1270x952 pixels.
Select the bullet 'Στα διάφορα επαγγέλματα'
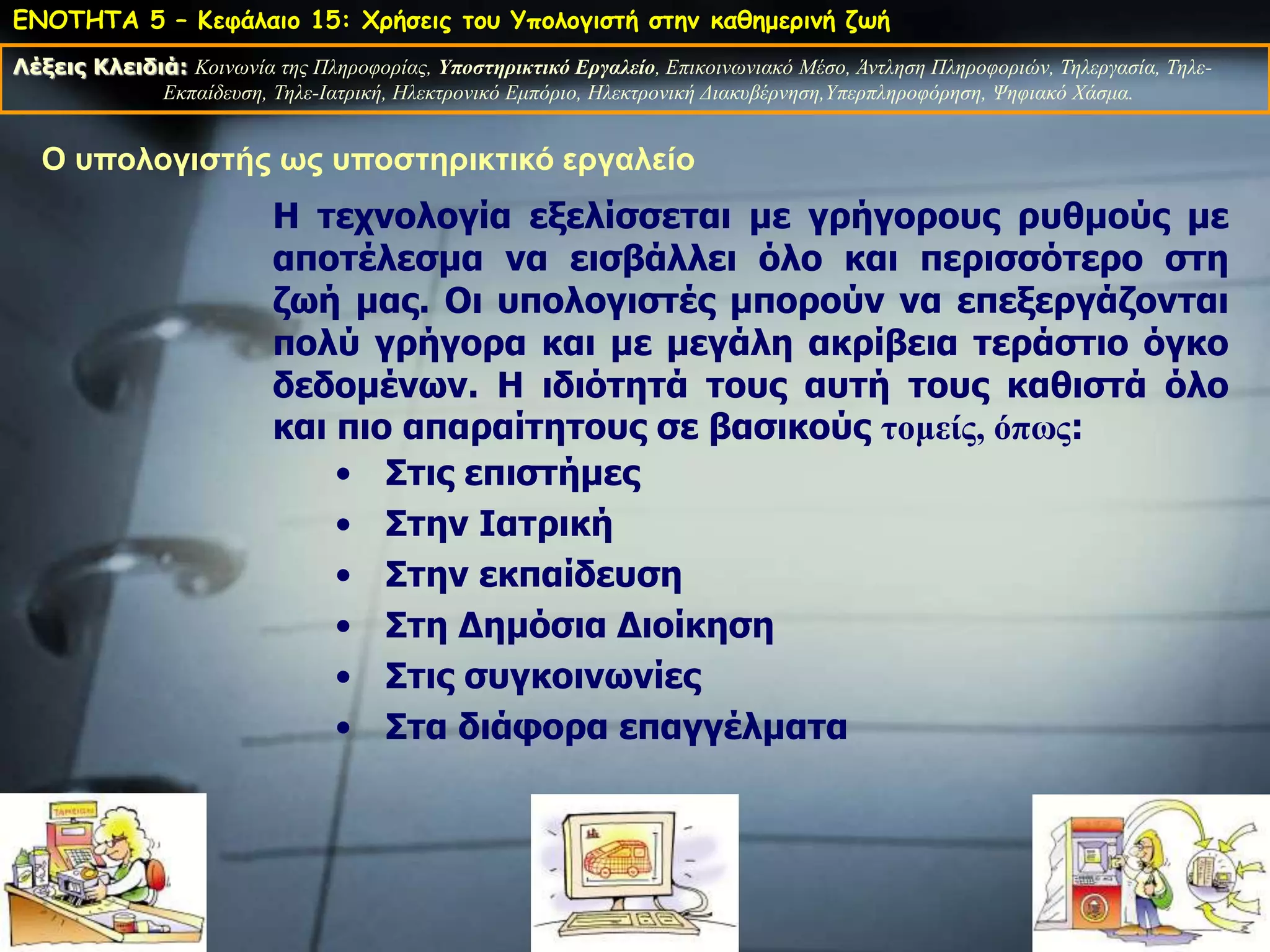615,727
